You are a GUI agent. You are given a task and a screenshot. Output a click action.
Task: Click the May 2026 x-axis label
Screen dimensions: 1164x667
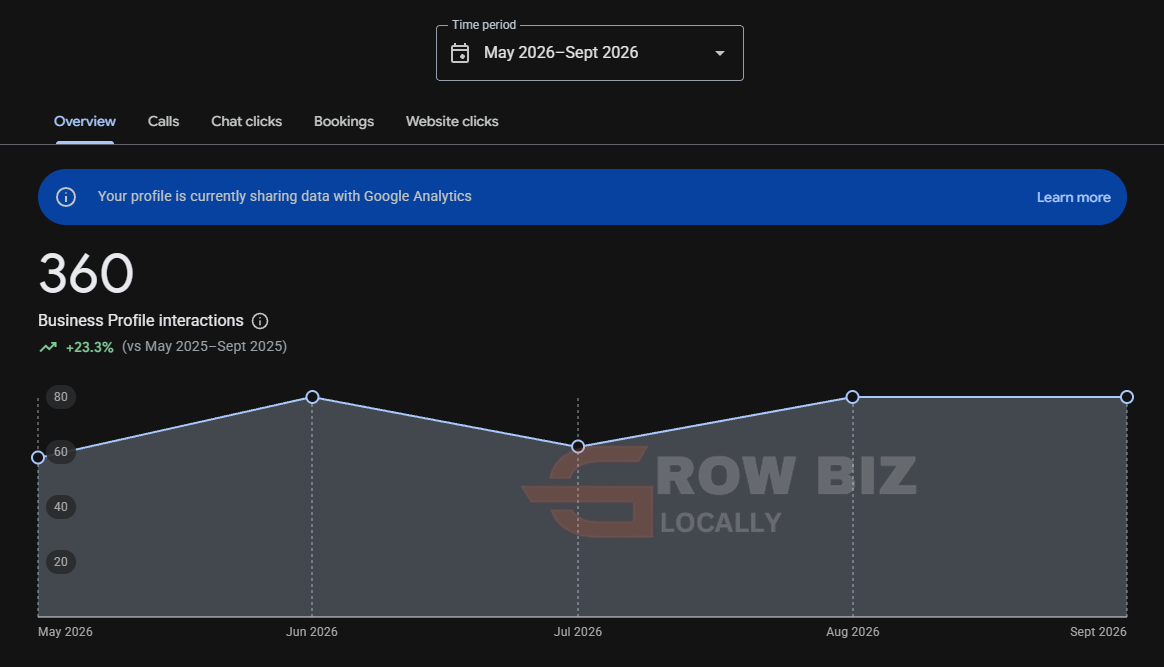(x=65, y=631)
